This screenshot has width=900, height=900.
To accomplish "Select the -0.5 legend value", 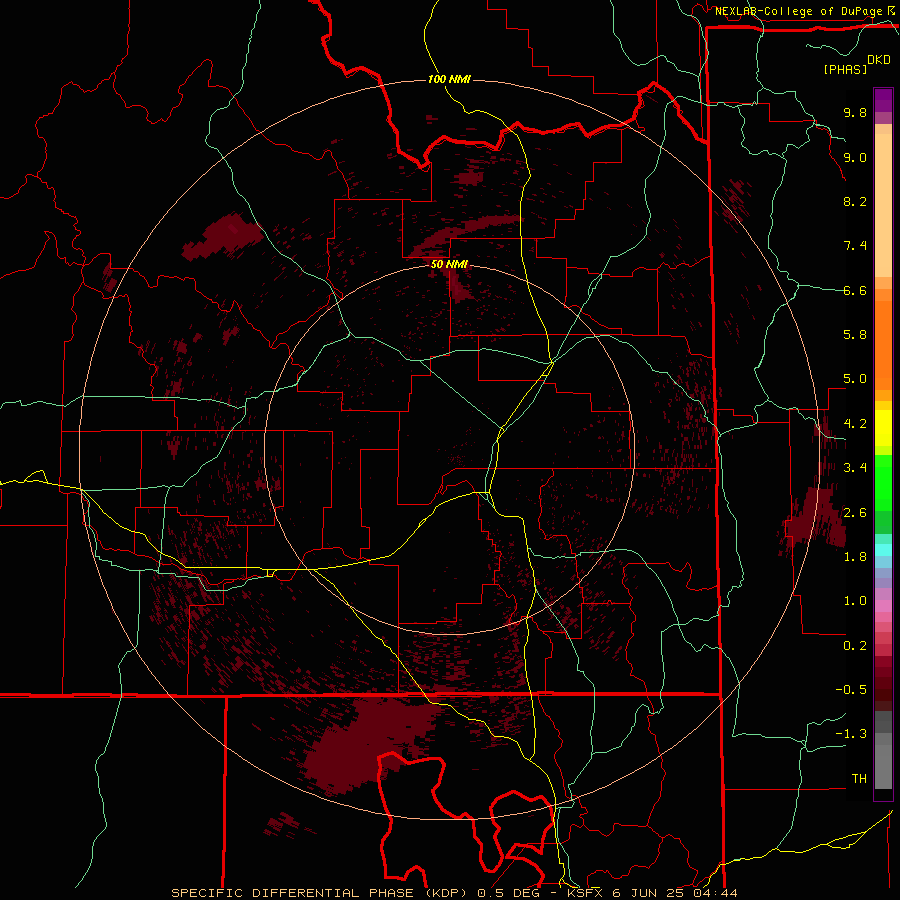I will pos(851,690).
